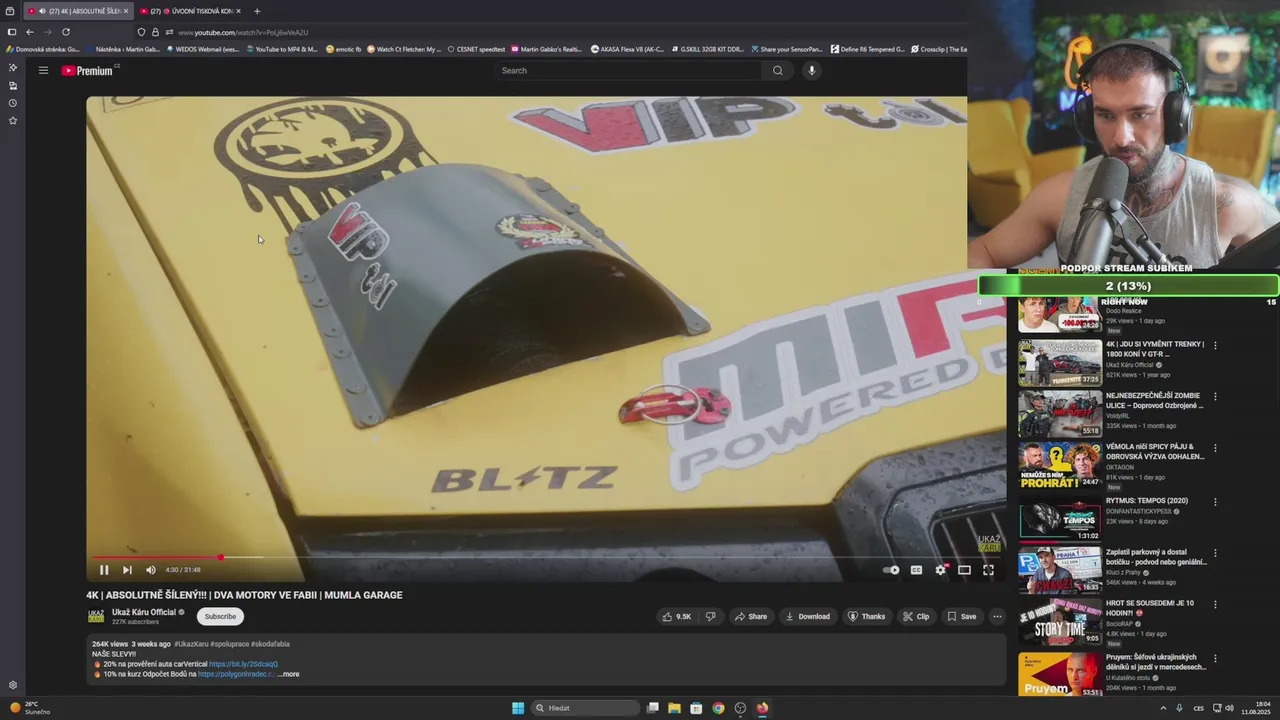
Task: Download the video
Action: 808,616
